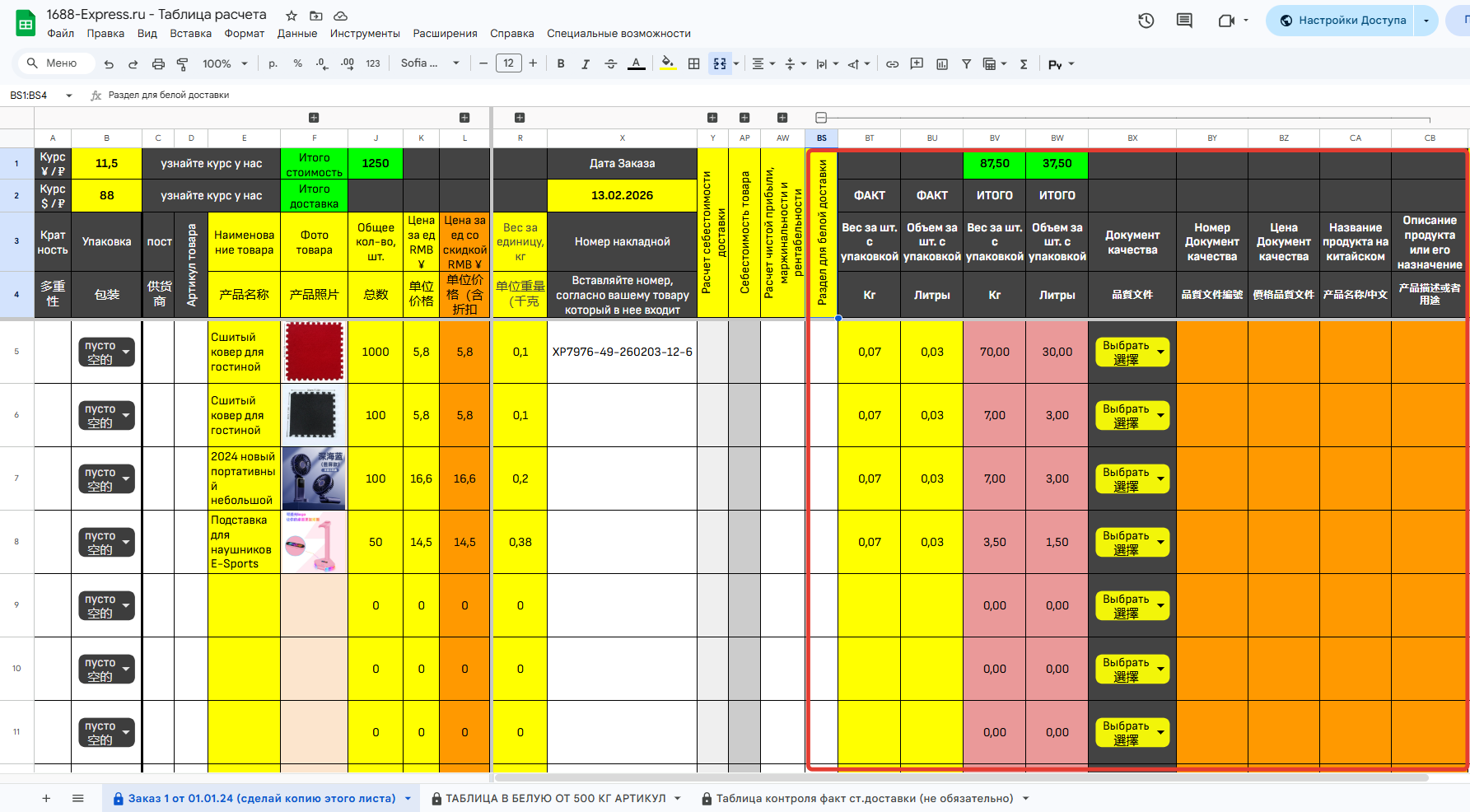Click the undo arrow in toolbar
Viewport: 1470px width, 812px height.
pos(109,64)
